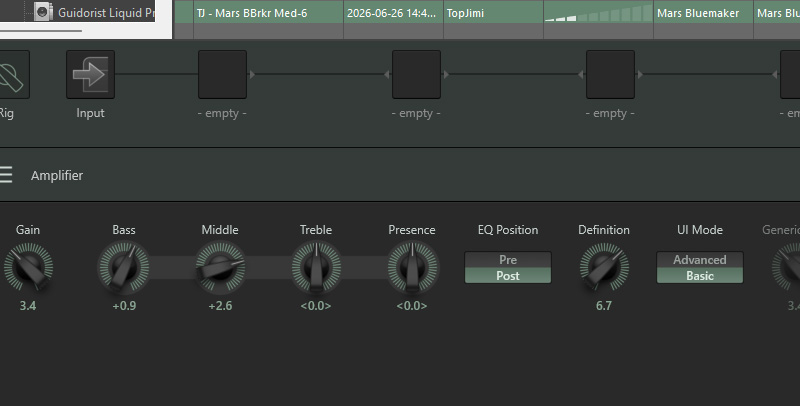Image resolution: width=800 pixels, height=406 pixels.
Task: Open the Input section icon
Action: click(x=90, y=74)
